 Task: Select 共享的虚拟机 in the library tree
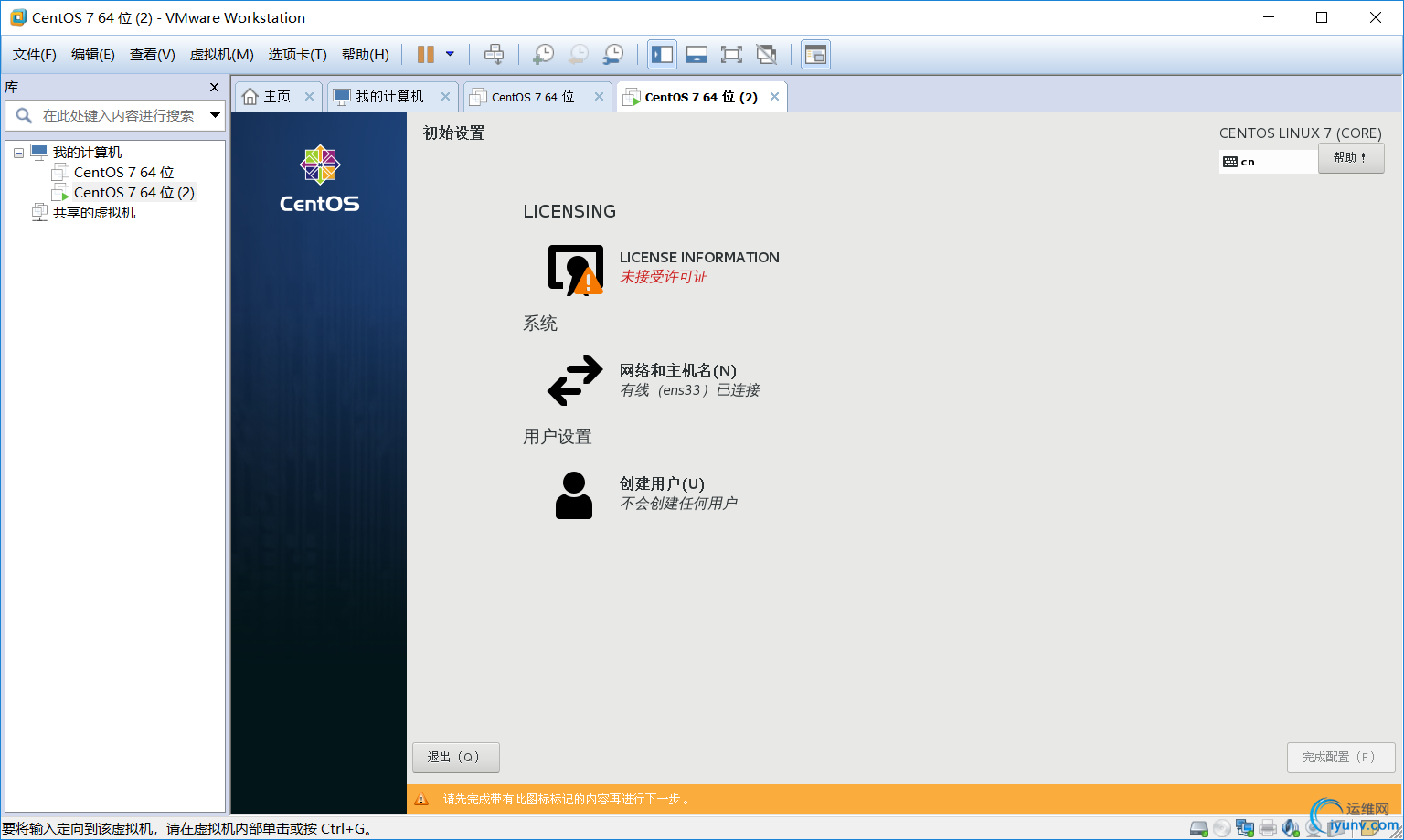coord(94,213)
